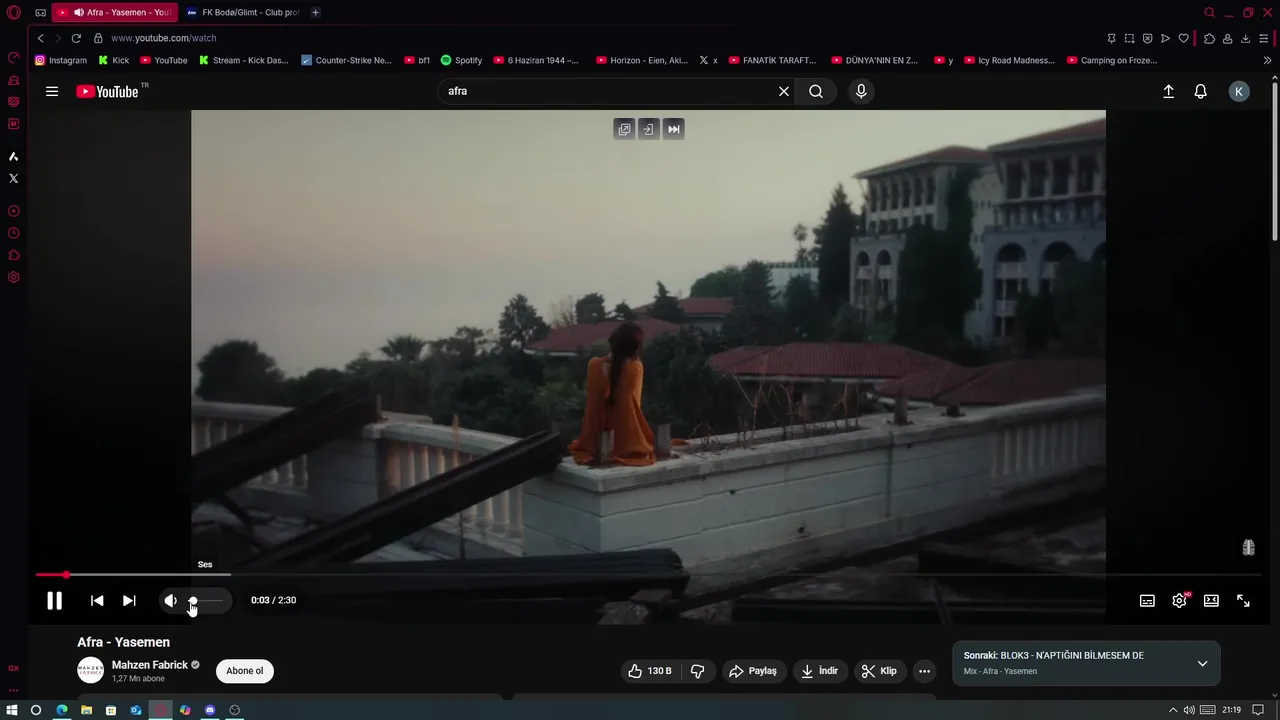Open Mahzen Fabrick channel avatar
Screen dimensions: 1280x720
pos(91,670)
